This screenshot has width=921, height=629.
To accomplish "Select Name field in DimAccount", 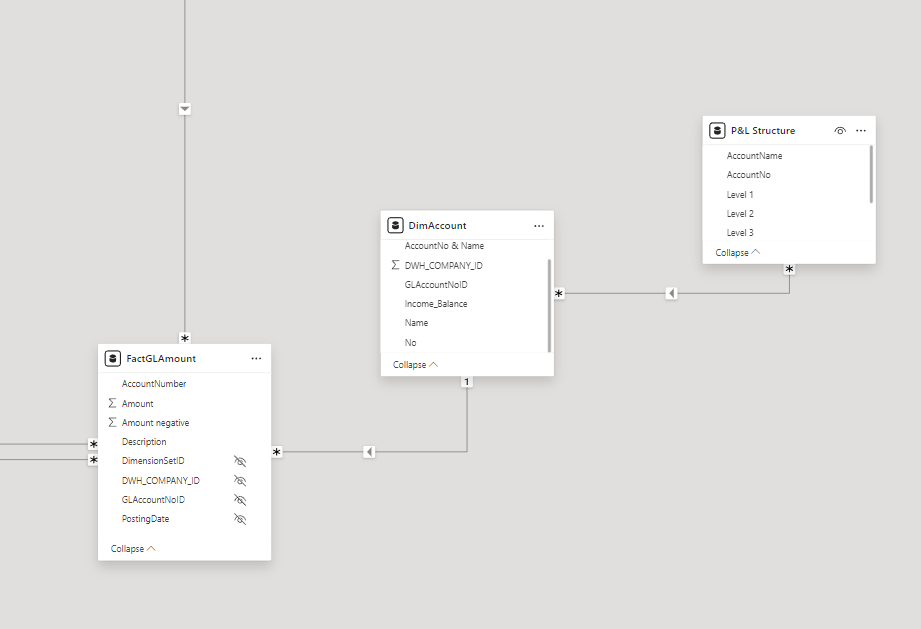I will (416, 323).
